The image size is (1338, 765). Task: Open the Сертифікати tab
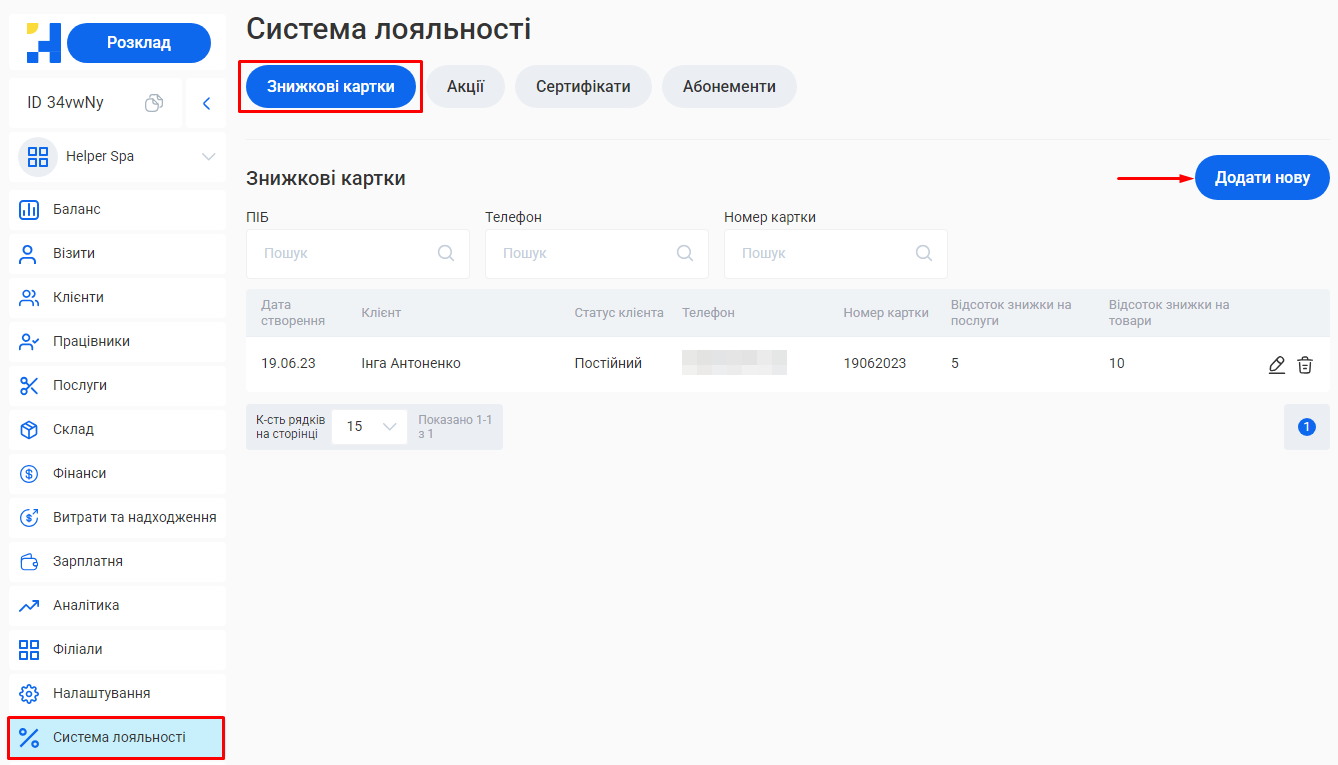pyautogui.click(x=583, y=86)
